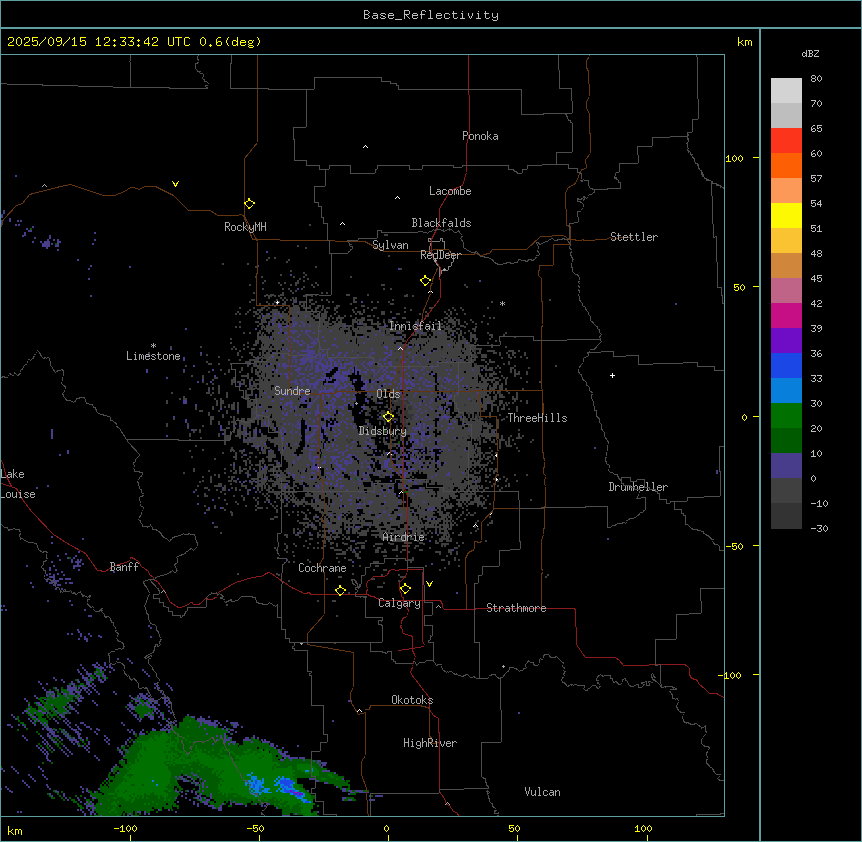Image resolution: width=862 pixels, height=842 pixels.
Task: Pick the light gray 70-80 dBZ legend swatch
Action: pos(786,91)
